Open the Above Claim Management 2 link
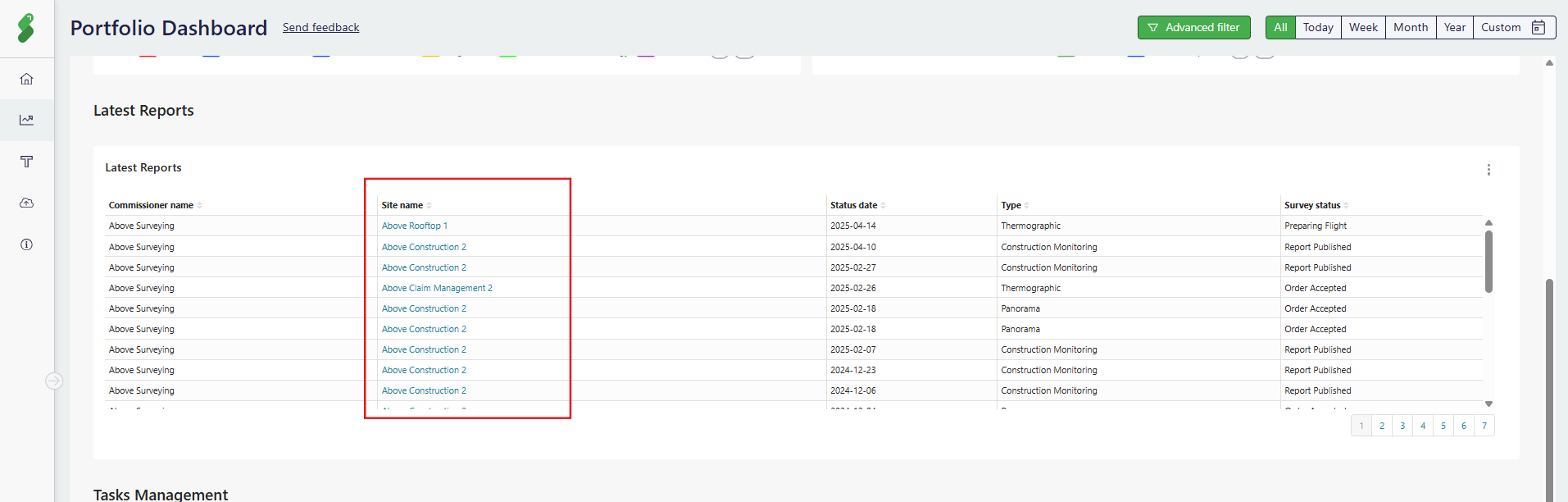 coord(437,288)
